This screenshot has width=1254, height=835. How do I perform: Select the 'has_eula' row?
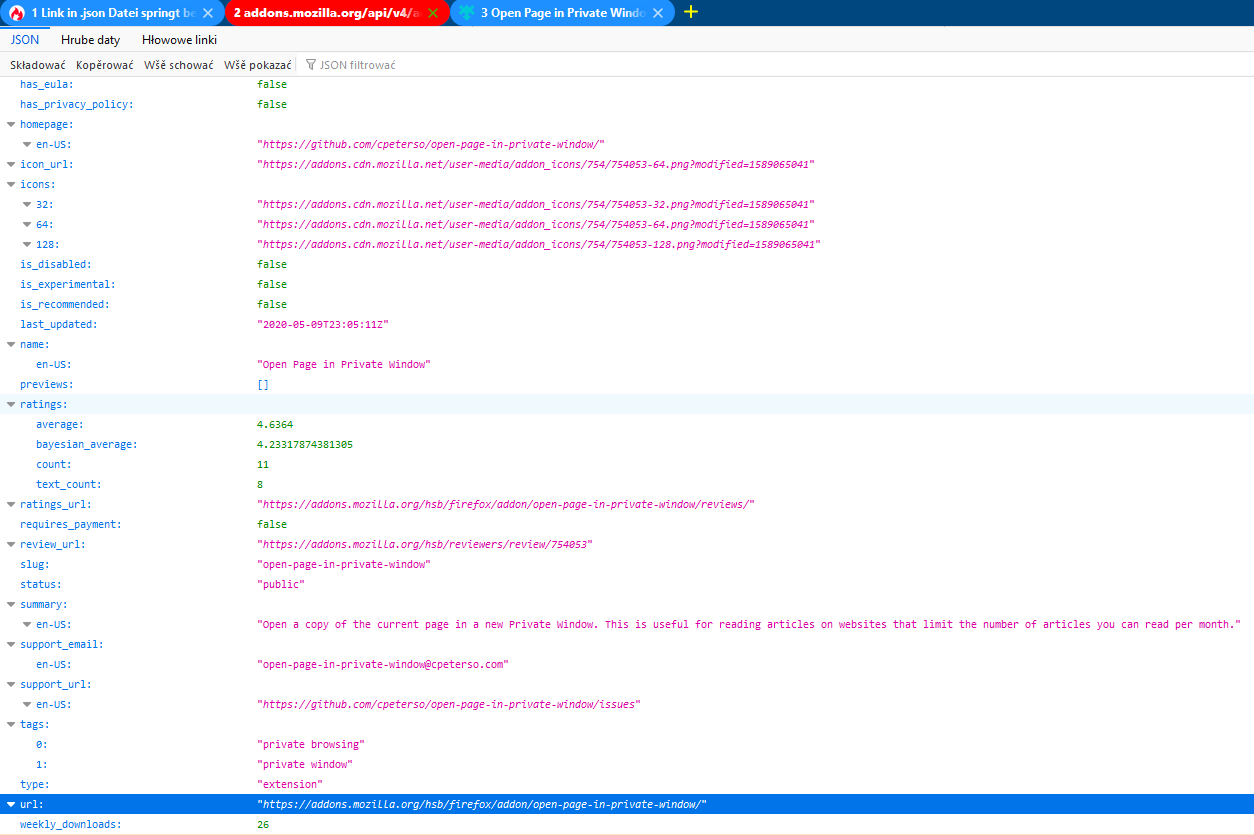coord(627,84)
